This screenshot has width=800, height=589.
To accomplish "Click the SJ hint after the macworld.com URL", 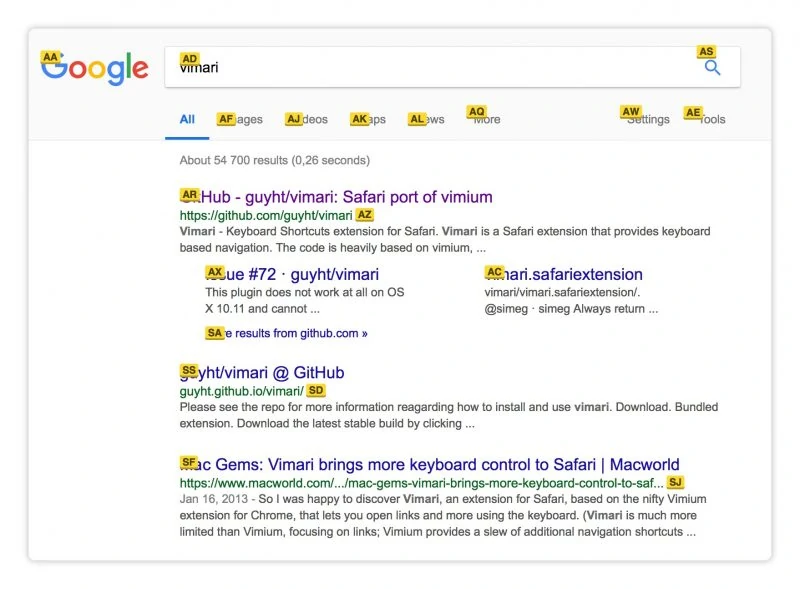I will (675, 482).
